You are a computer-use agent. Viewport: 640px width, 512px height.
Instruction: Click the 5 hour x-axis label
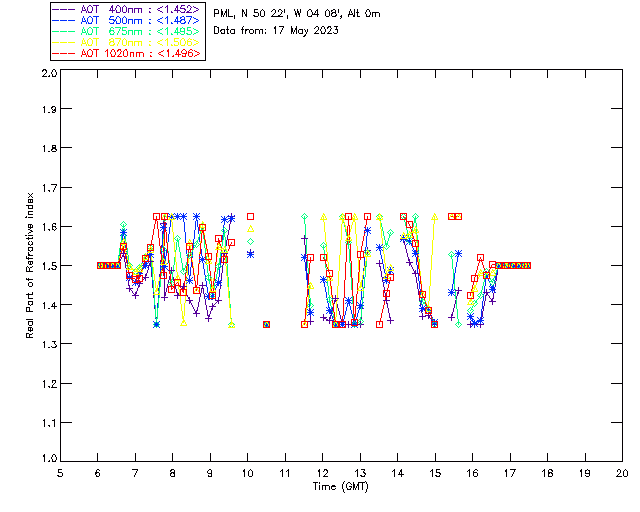pos(60,473)
